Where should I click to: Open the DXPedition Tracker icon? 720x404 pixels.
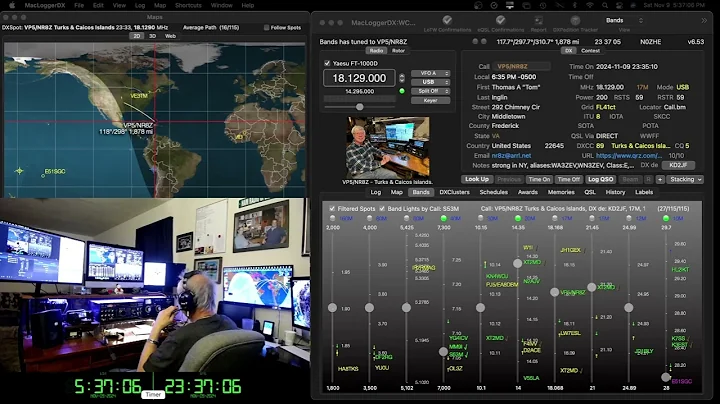[574, 20]
